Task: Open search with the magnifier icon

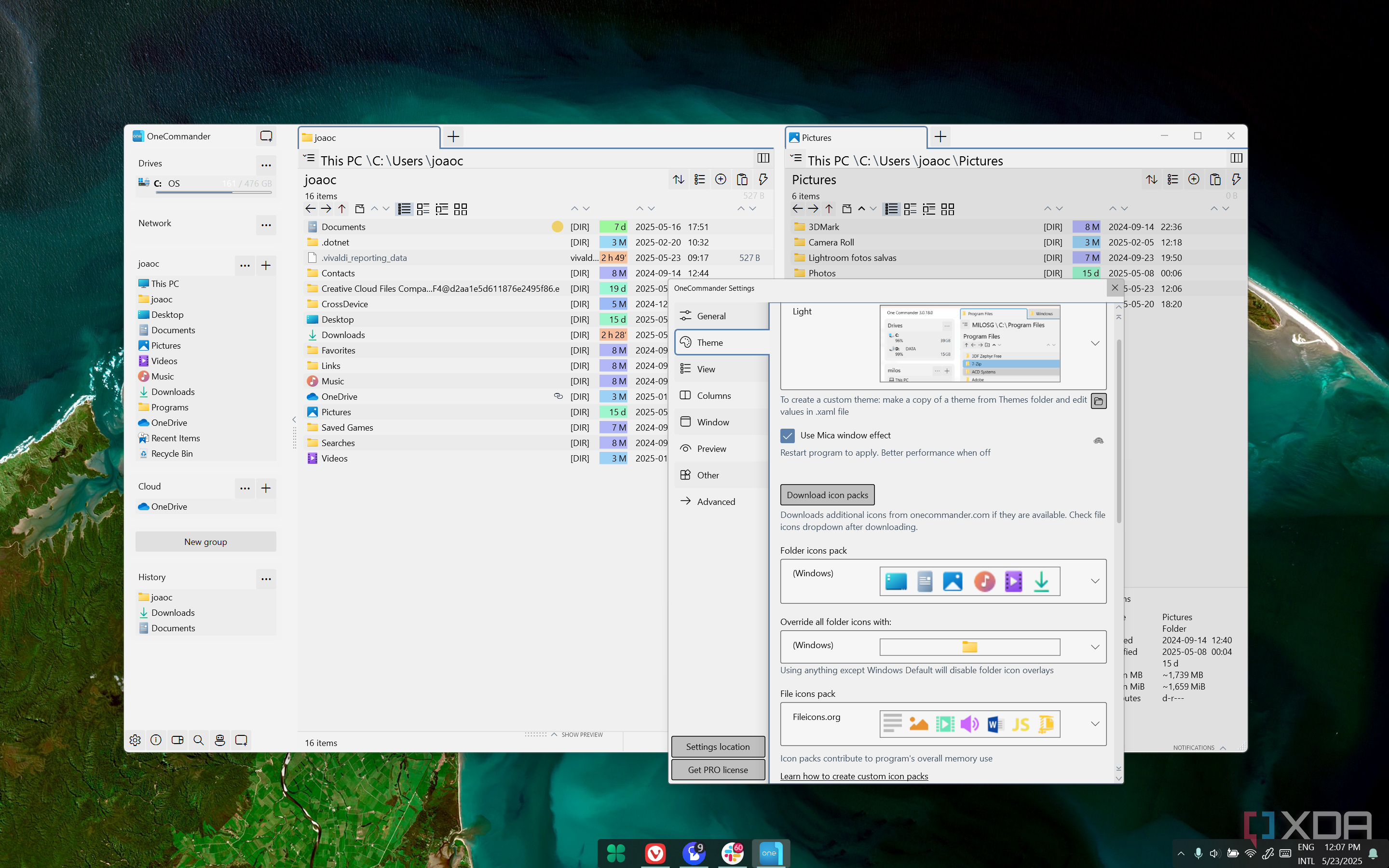Action: click(x=199, y=740)
